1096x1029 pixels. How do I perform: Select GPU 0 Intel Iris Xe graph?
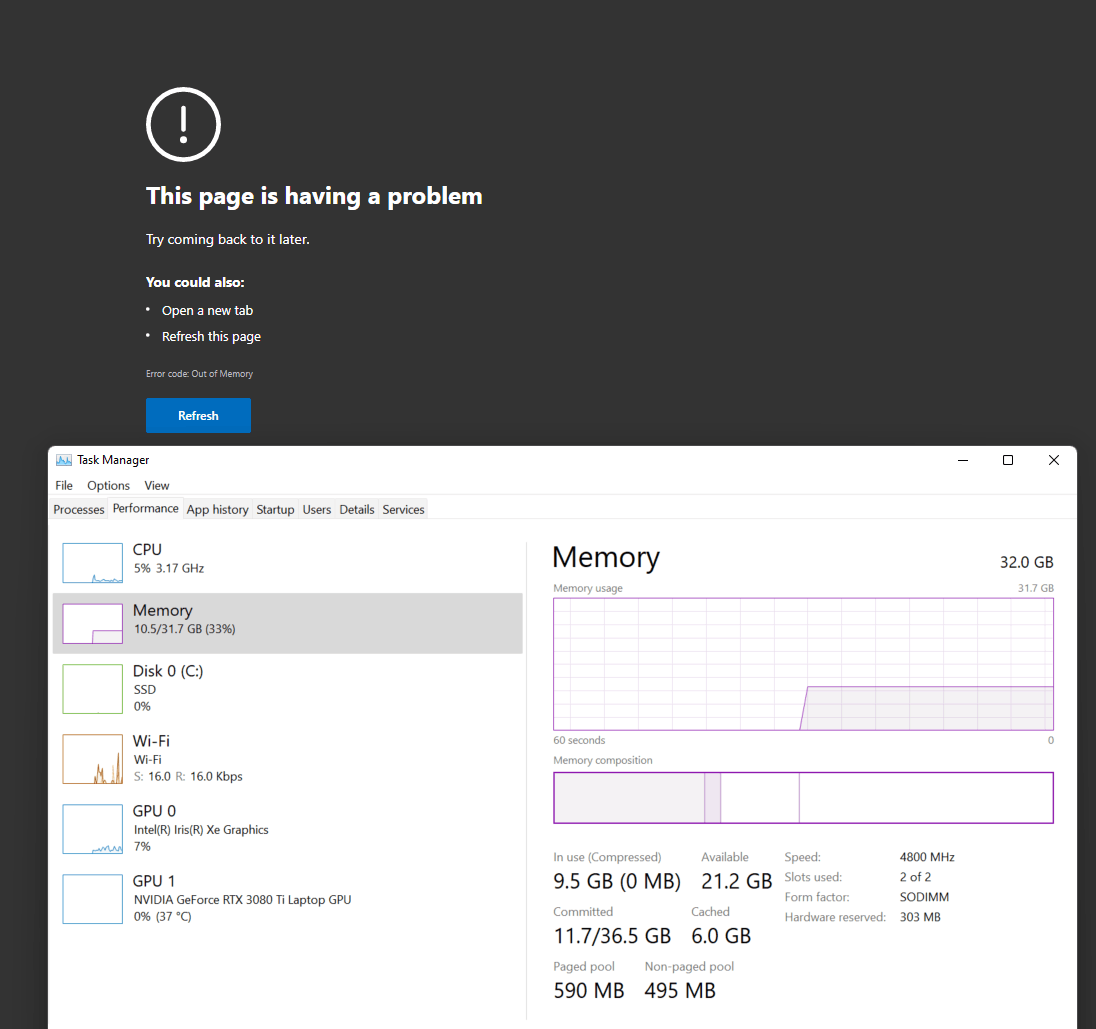[x=92, y=829]
